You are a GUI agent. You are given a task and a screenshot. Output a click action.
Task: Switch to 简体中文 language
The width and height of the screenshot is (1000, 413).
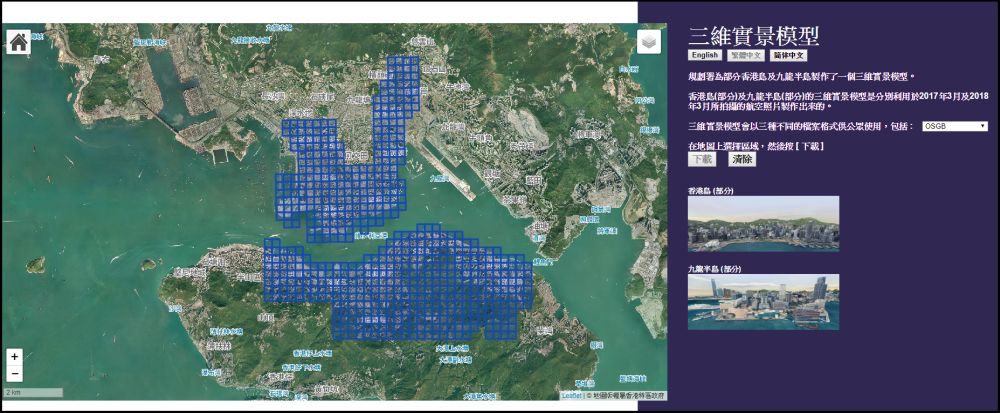(789, 56)
